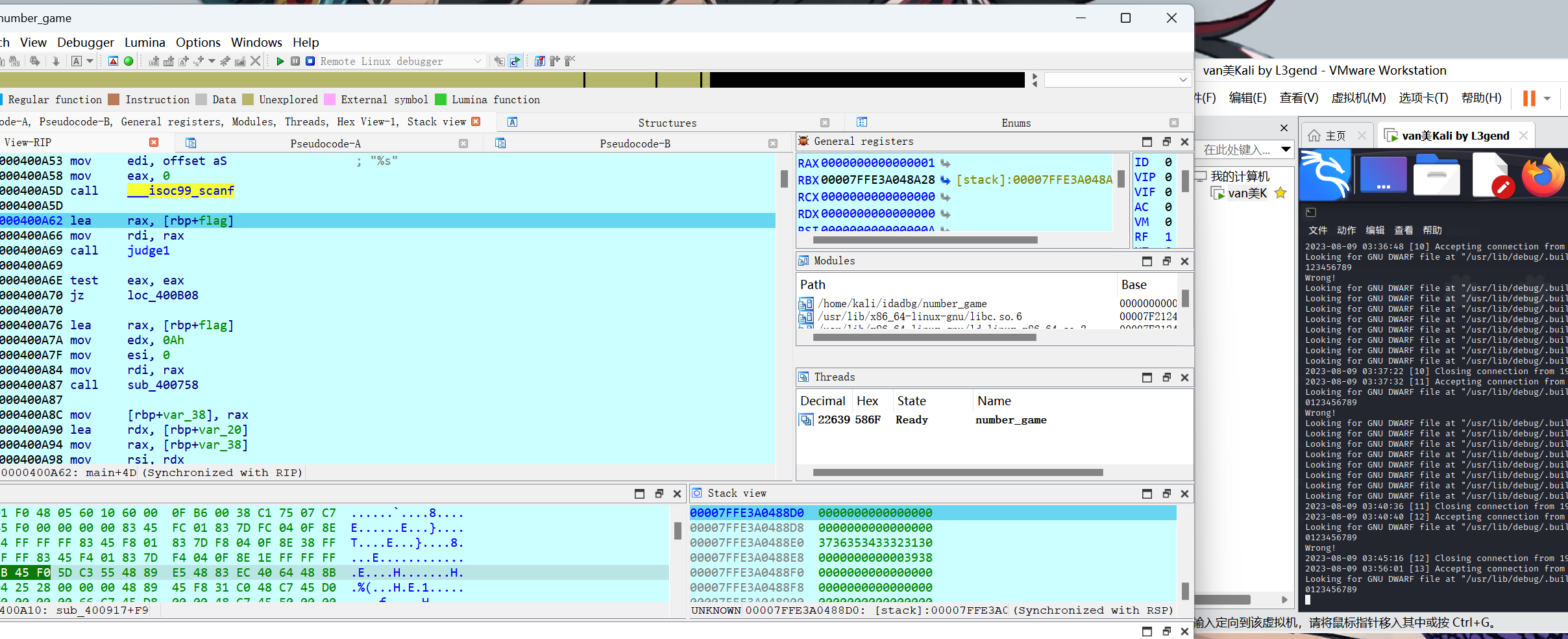
Task: Click the Kali dragon menu icon in VM
Action: point(1326,174)
